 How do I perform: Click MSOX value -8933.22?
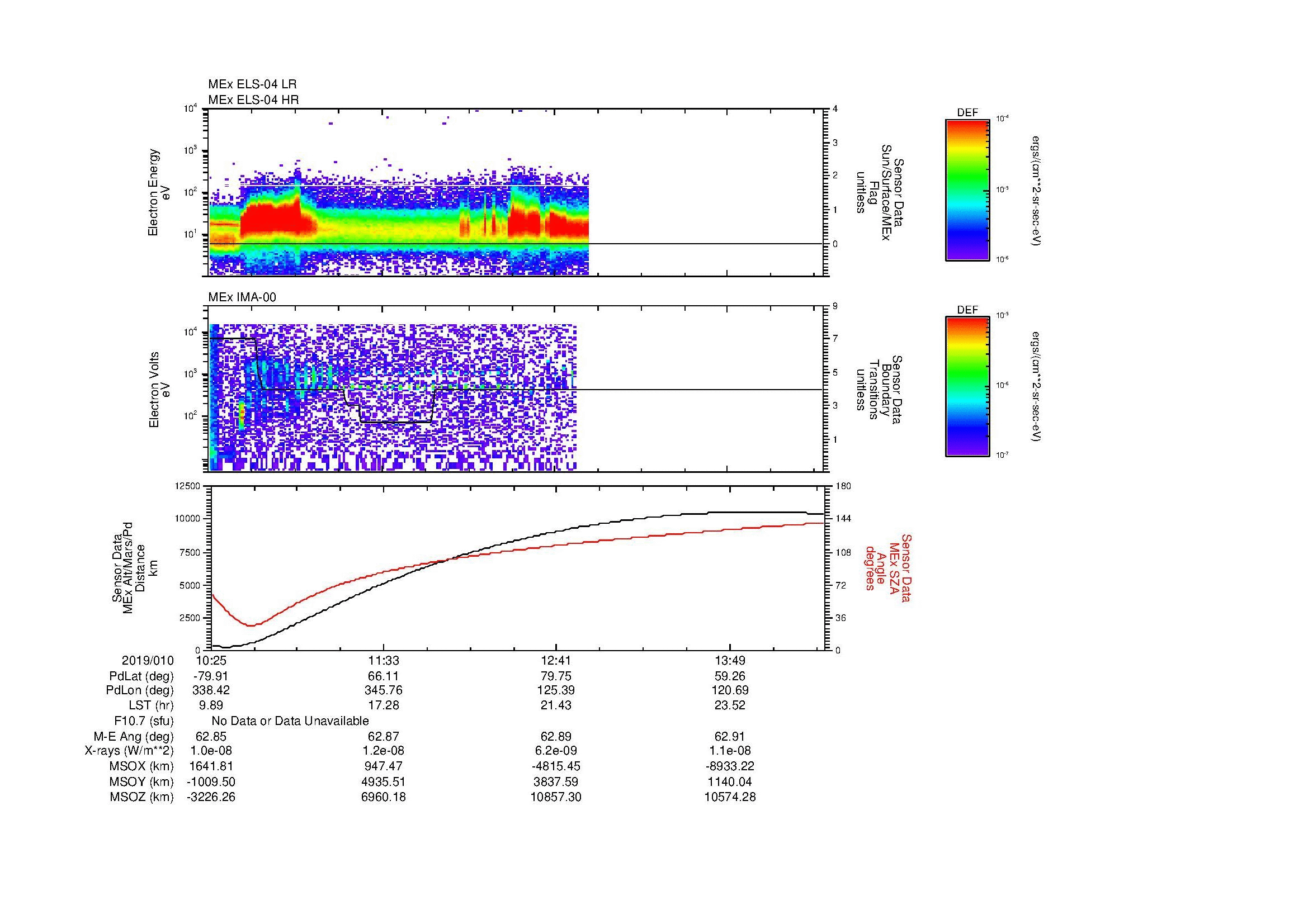pyautogui.click(x=730, y=767)
